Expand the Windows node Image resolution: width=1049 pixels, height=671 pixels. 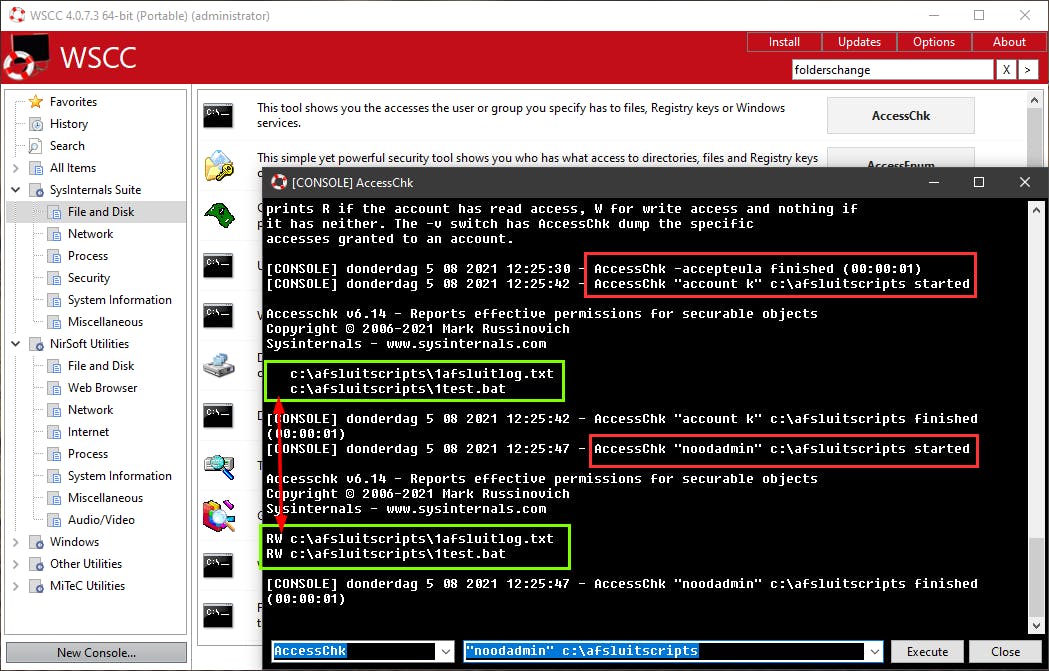tap(16, 542)
